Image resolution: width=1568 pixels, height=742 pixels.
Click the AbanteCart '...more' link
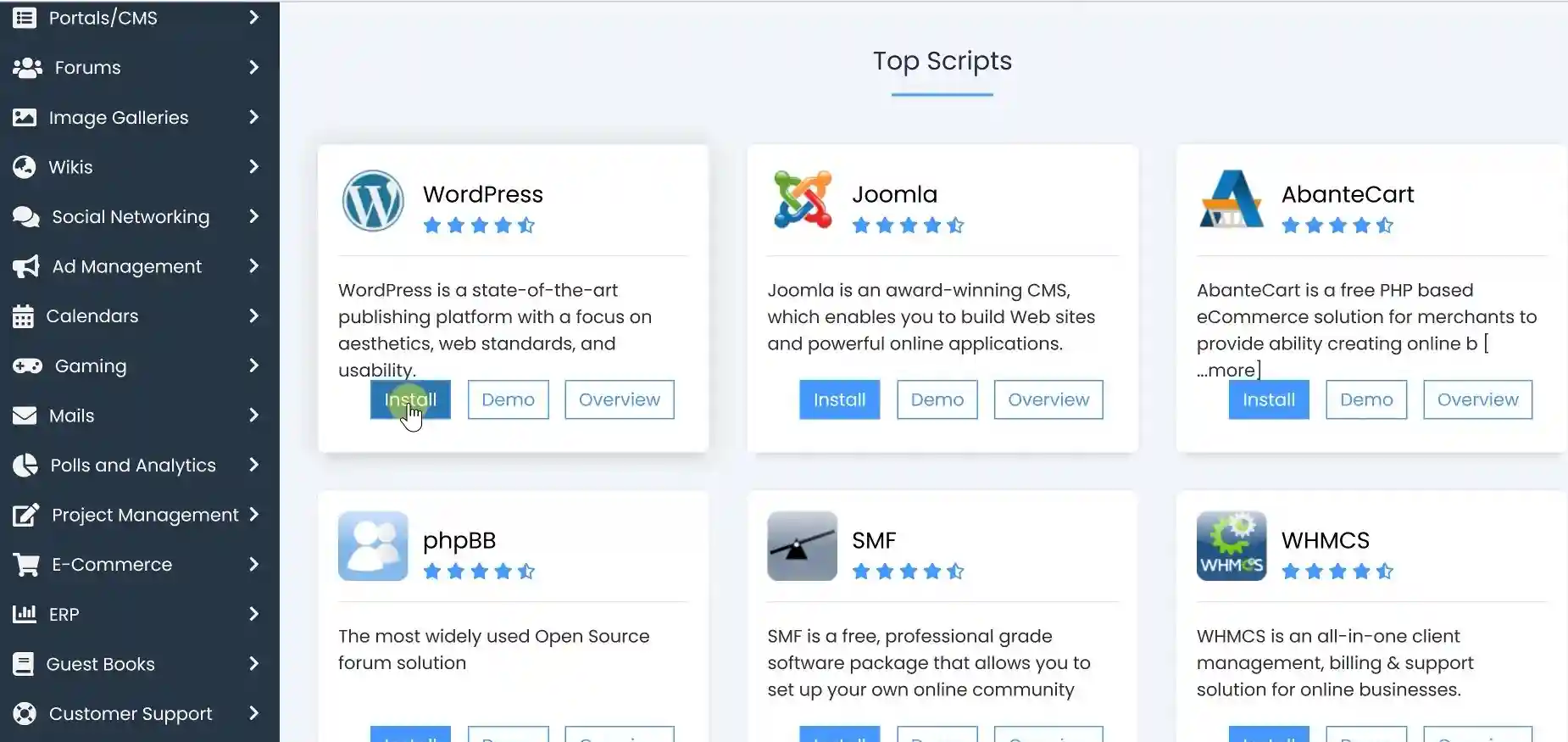(x=1229, y=370)
